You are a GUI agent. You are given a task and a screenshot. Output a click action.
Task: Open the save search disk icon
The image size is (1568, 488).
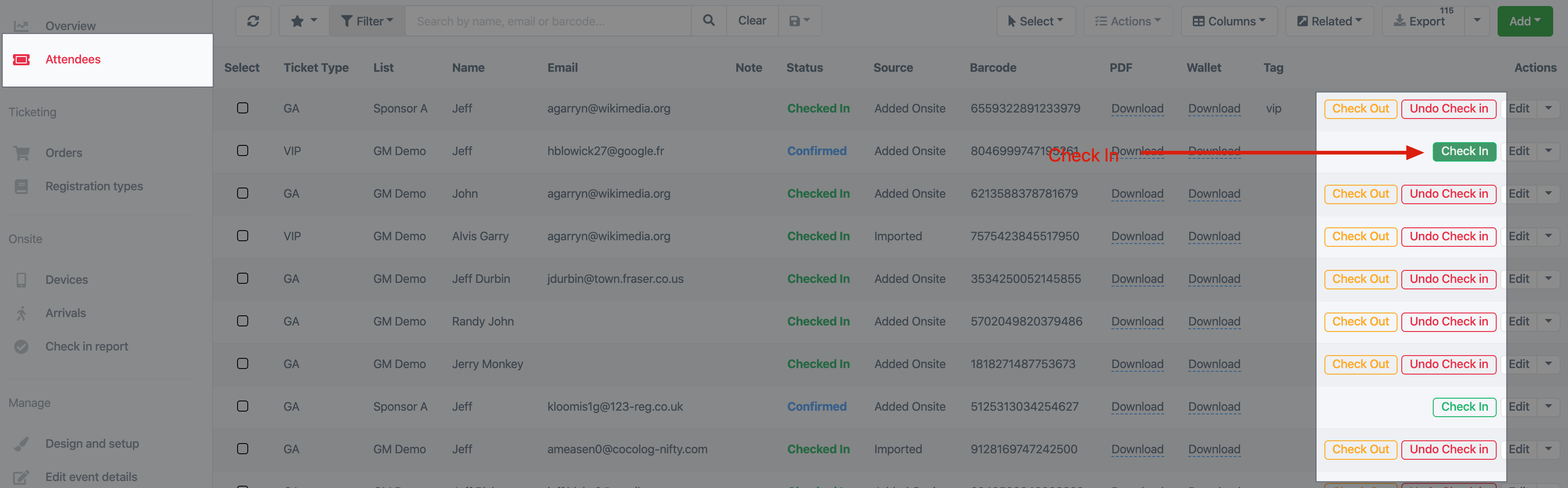point(799,21)
